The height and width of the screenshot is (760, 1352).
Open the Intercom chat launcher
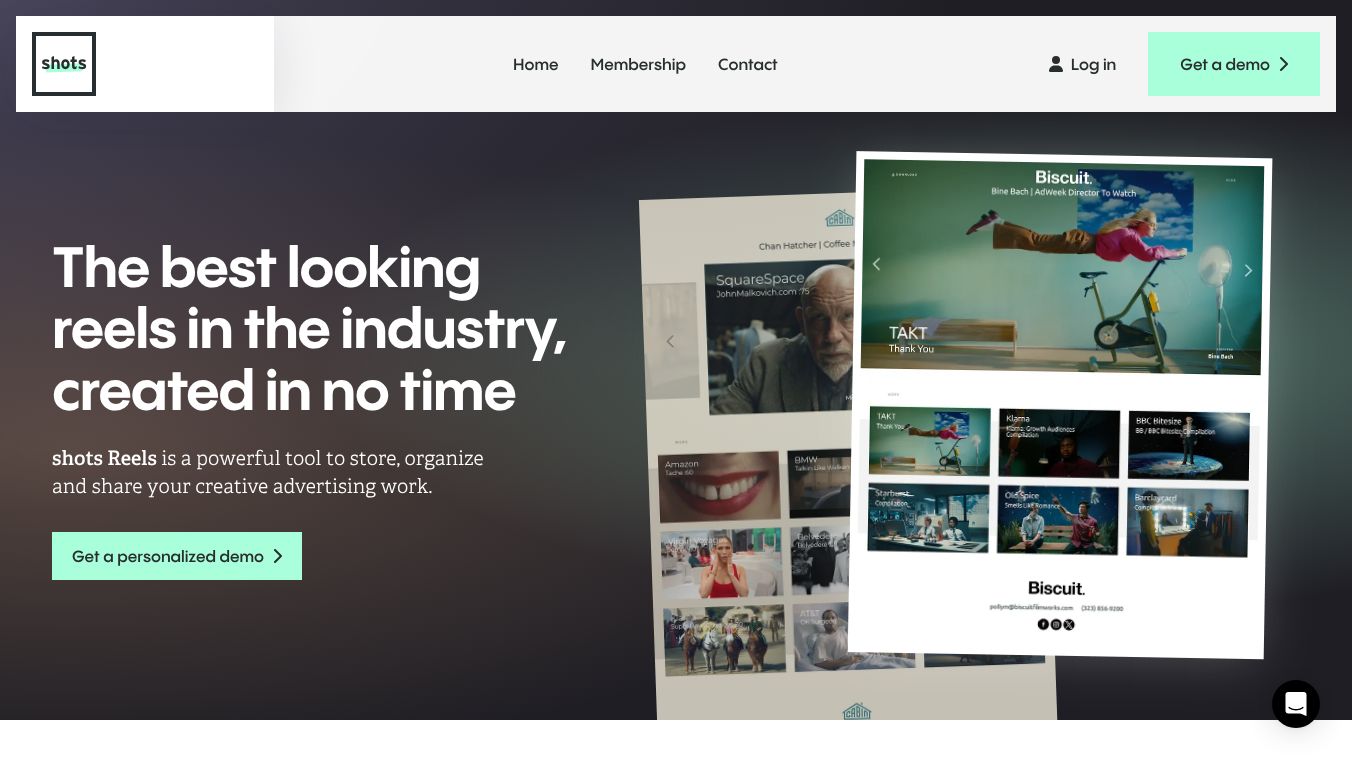tap(1296, 704)
